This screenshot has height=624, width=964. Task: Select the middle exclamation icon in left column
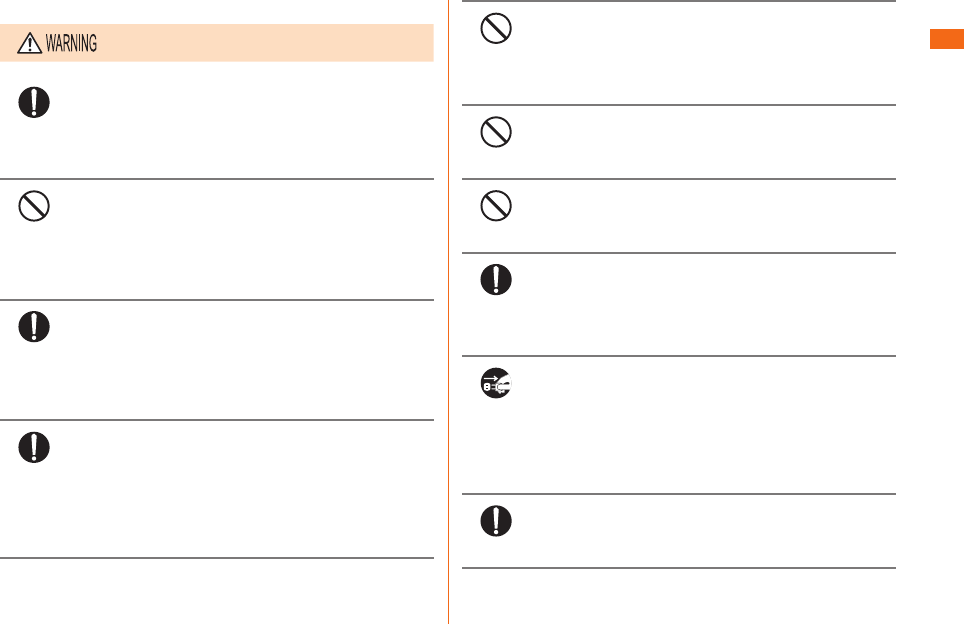click(x=34, y=326)
